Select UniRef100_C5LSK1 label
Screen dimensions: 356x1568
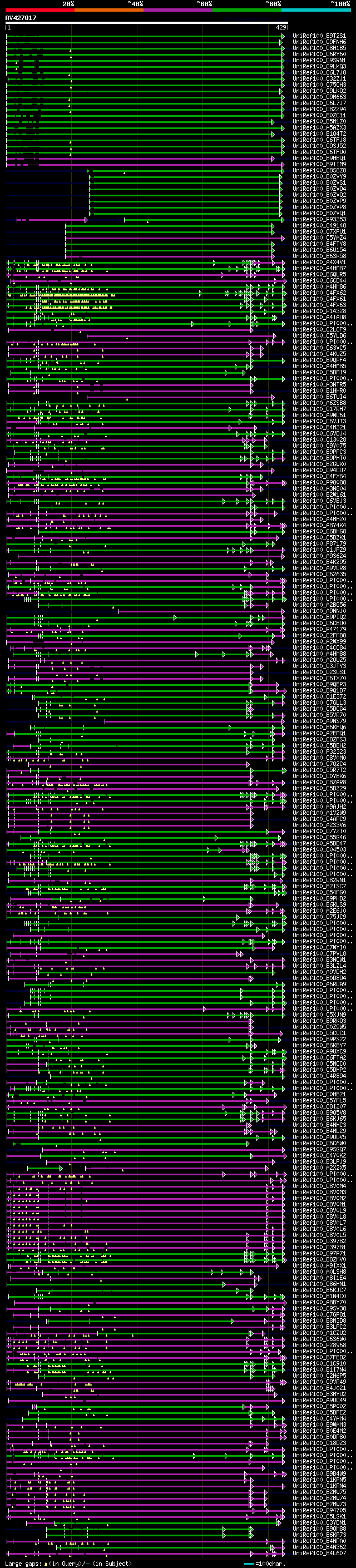pyautogui.click(x=319, y=1516)
